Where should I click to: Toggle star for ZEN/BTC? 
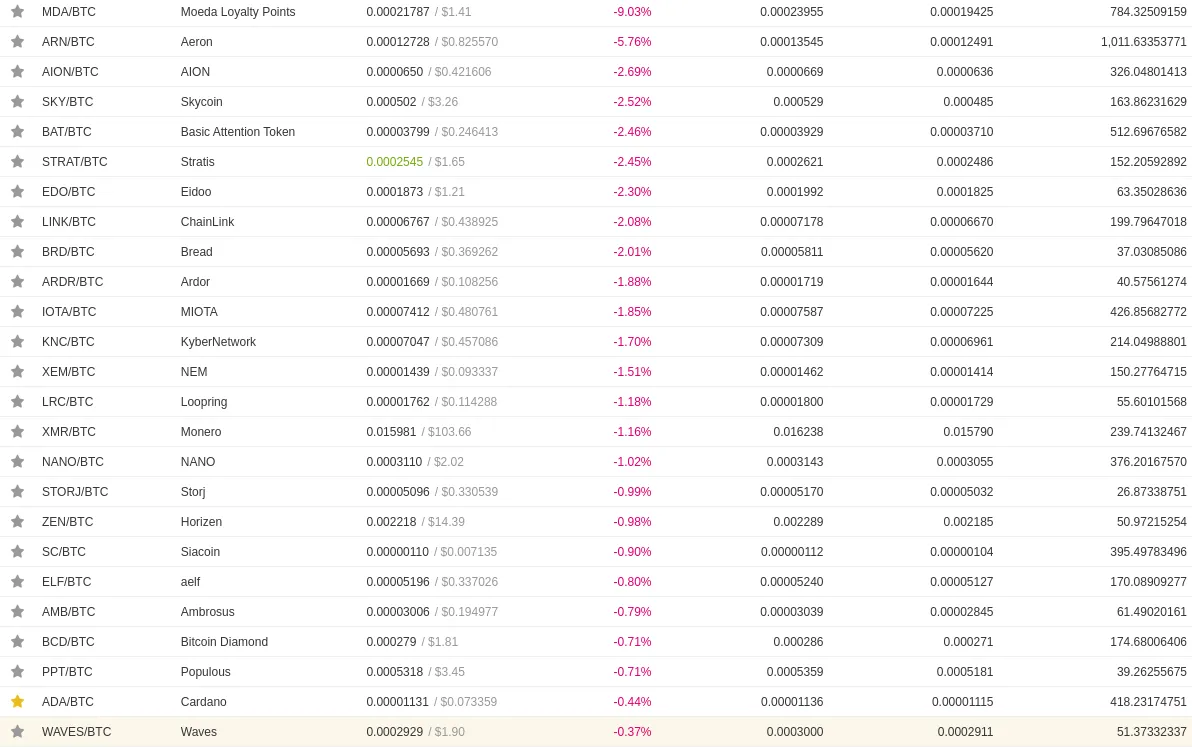pyautogui.click(x=17, y=521)
